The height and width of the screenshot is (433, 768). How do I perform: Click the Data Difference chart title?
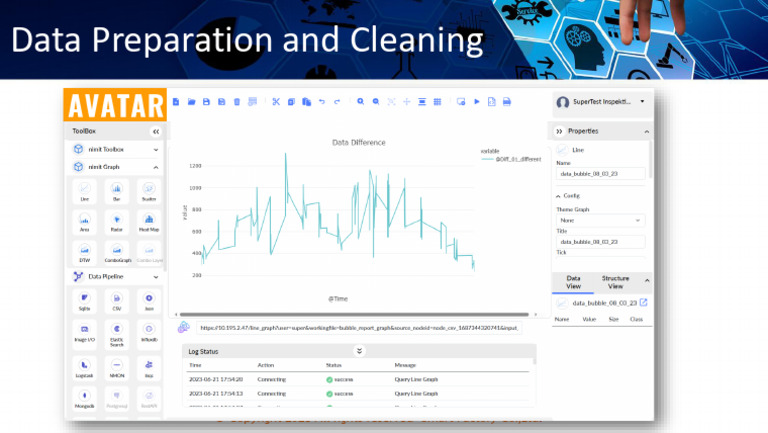coord(359,143)
